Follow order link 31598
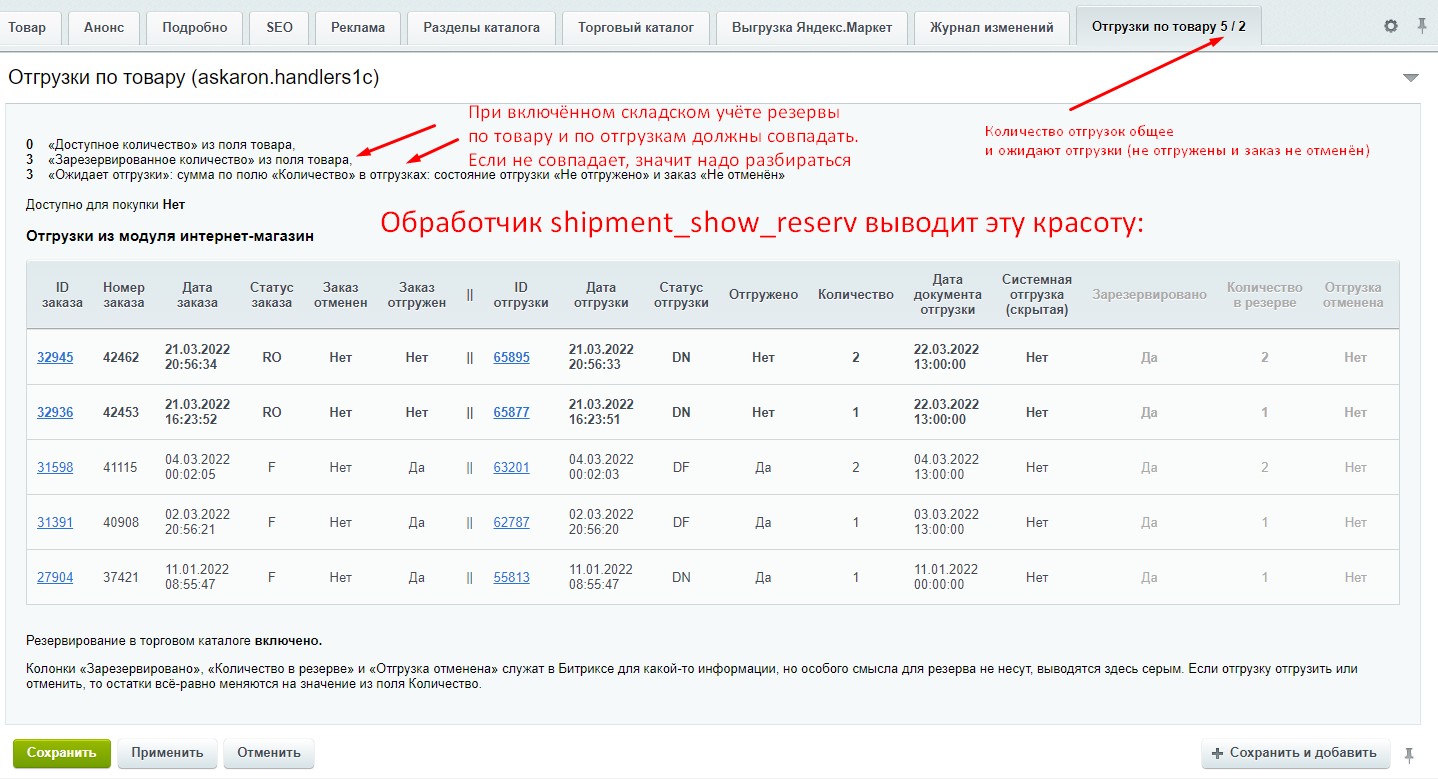Screen dimensions: 1438x779 pos(55,467)
